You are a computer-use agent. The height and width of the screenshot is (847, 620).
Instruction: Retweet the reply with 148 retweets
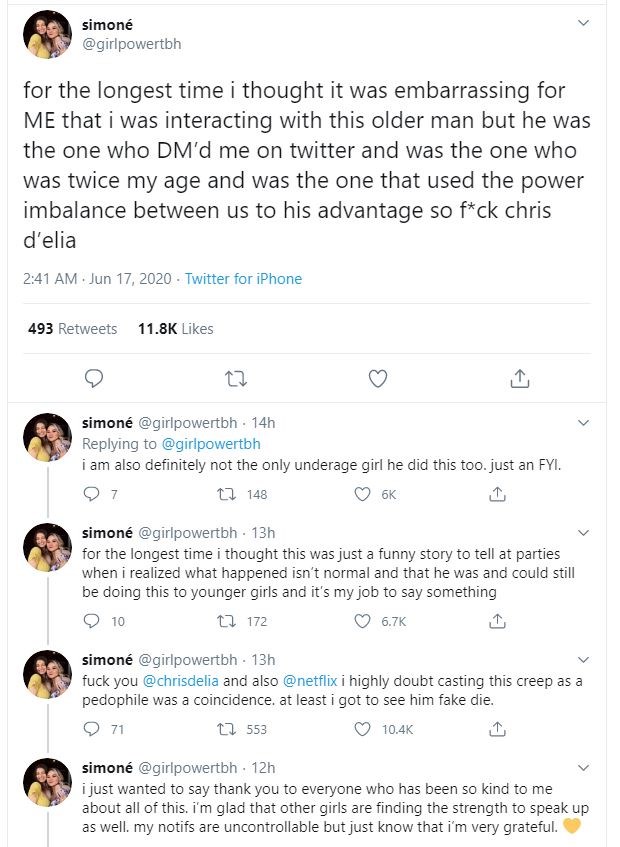coord(226,494)
